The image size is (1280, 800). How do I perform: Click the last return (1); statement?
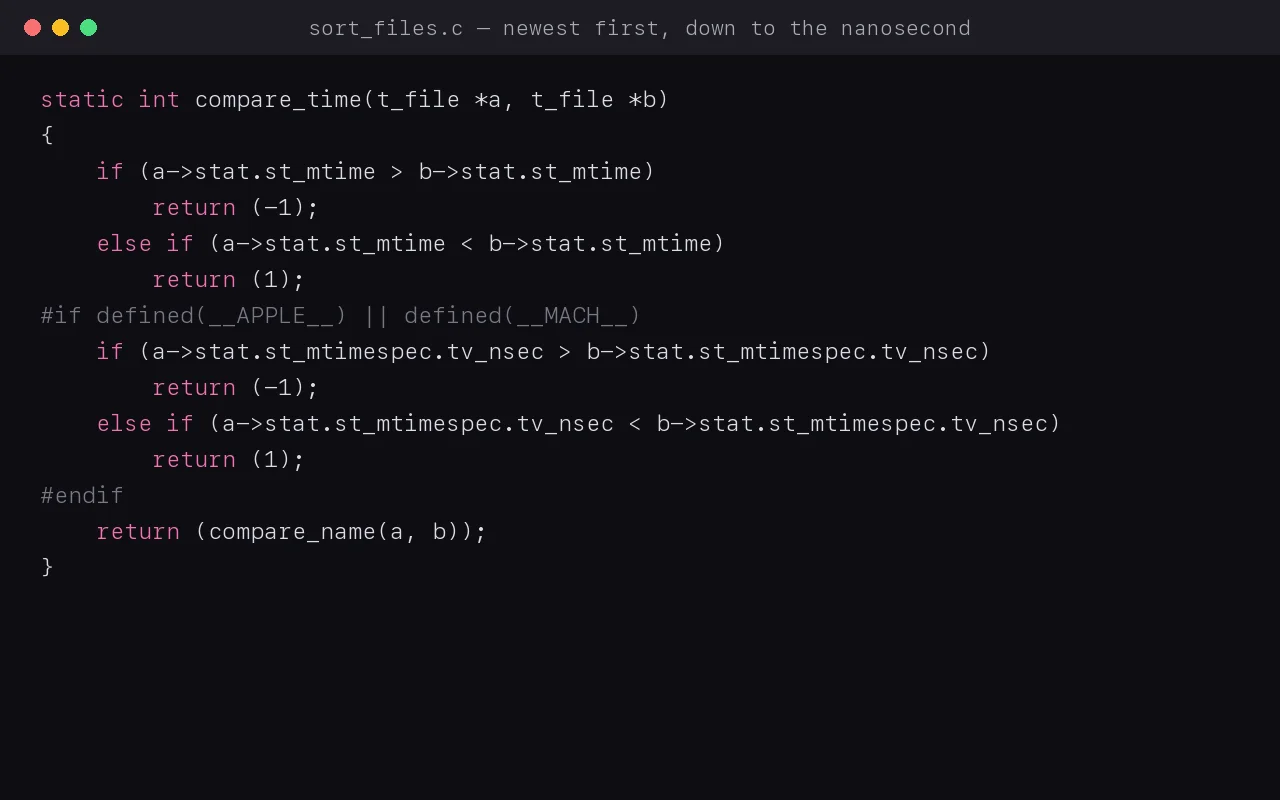(x=228, y=460)
